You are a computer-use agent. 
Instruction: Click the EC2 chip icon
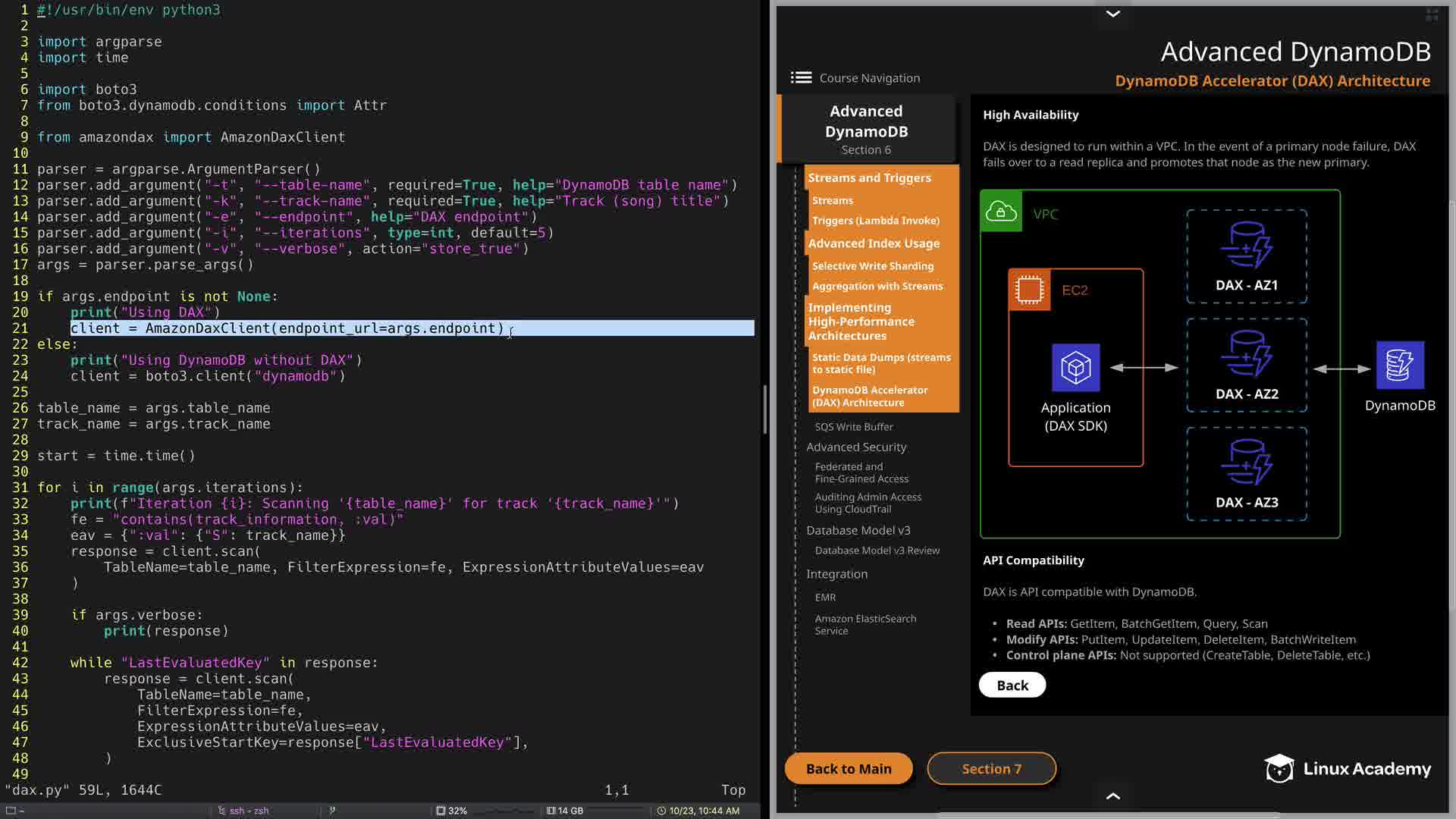(x=1029, y=290)
